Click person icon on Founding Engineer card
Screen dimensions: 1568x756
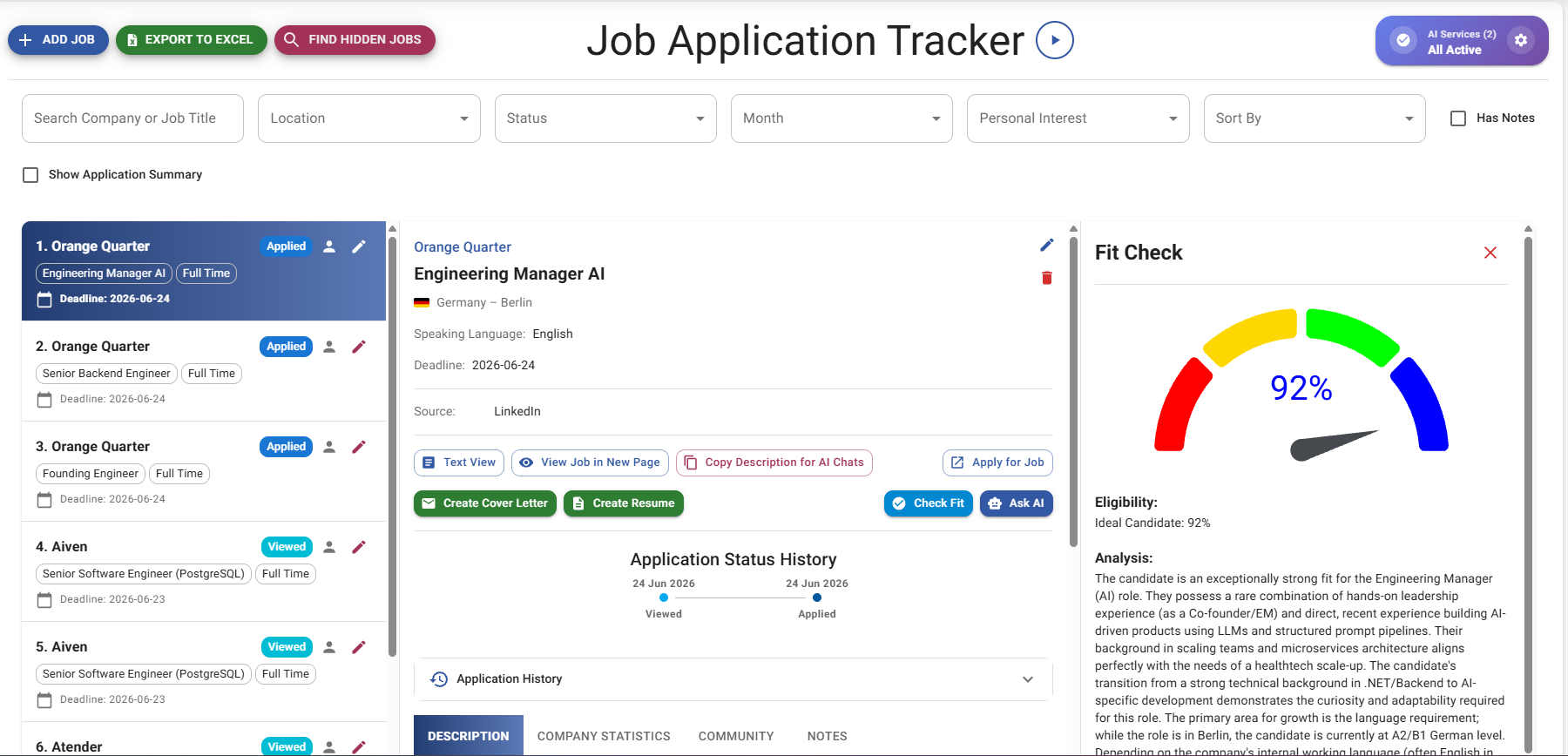[329, 447]
